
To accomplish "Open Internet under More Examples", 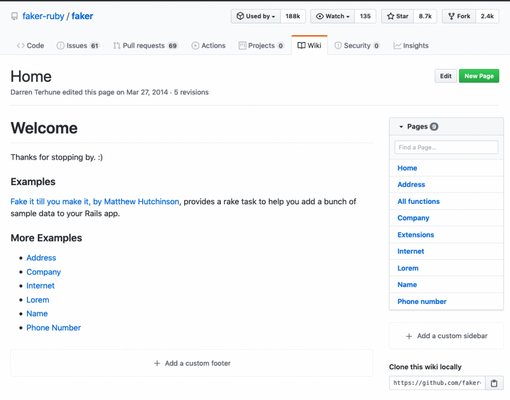I will (40, 286).
